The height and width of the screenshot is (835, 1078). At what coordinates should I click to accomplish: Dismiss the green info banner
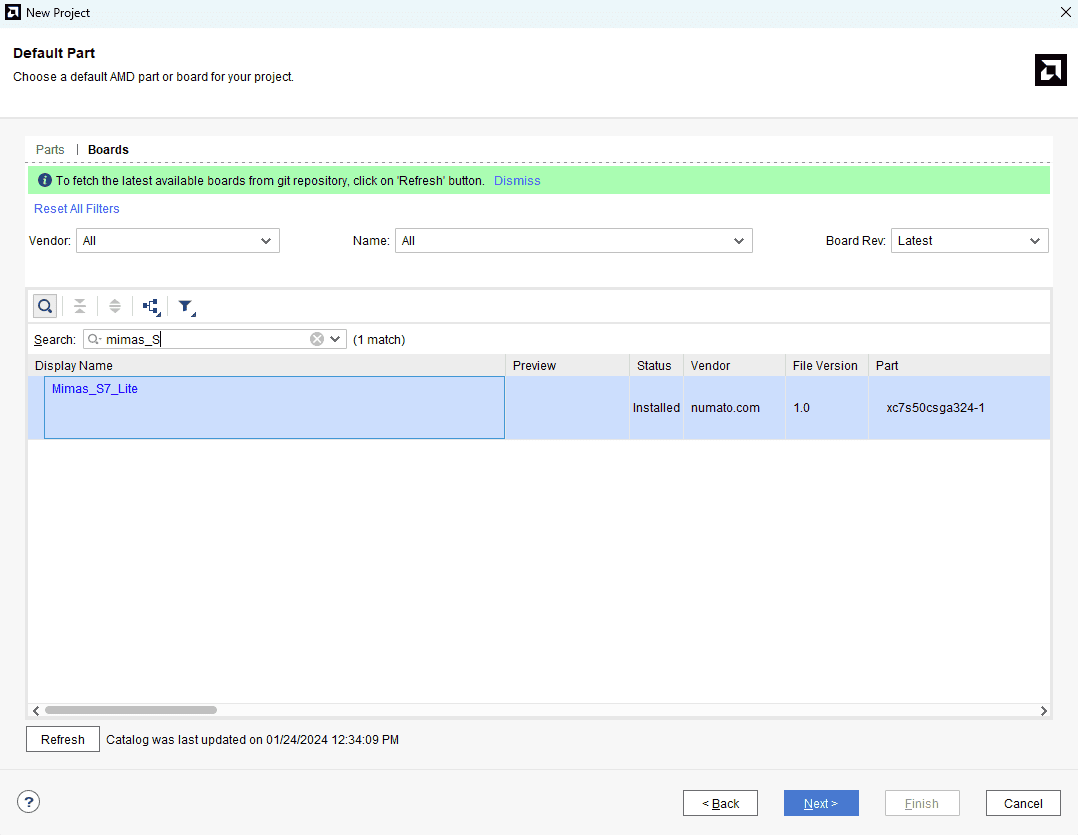click(x=517, y=181)
